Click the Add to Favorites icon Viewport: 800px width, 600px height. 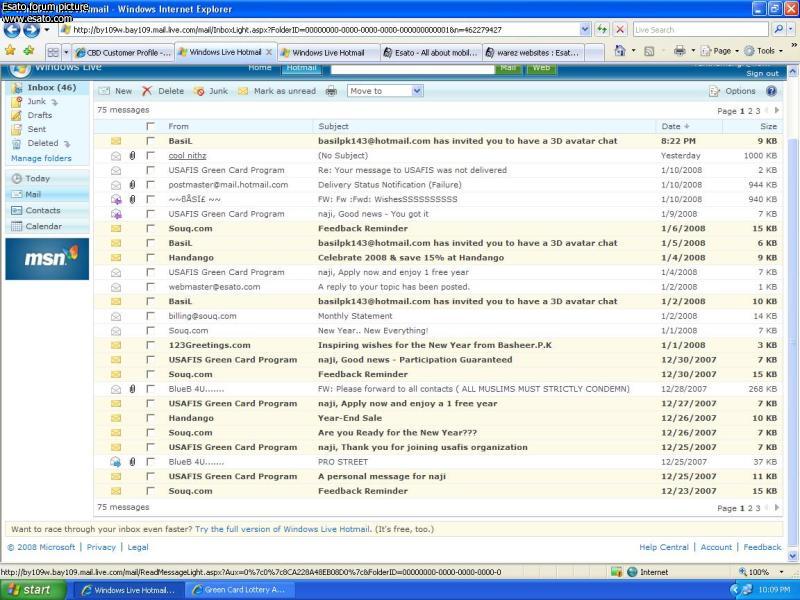tap(29, 51)
